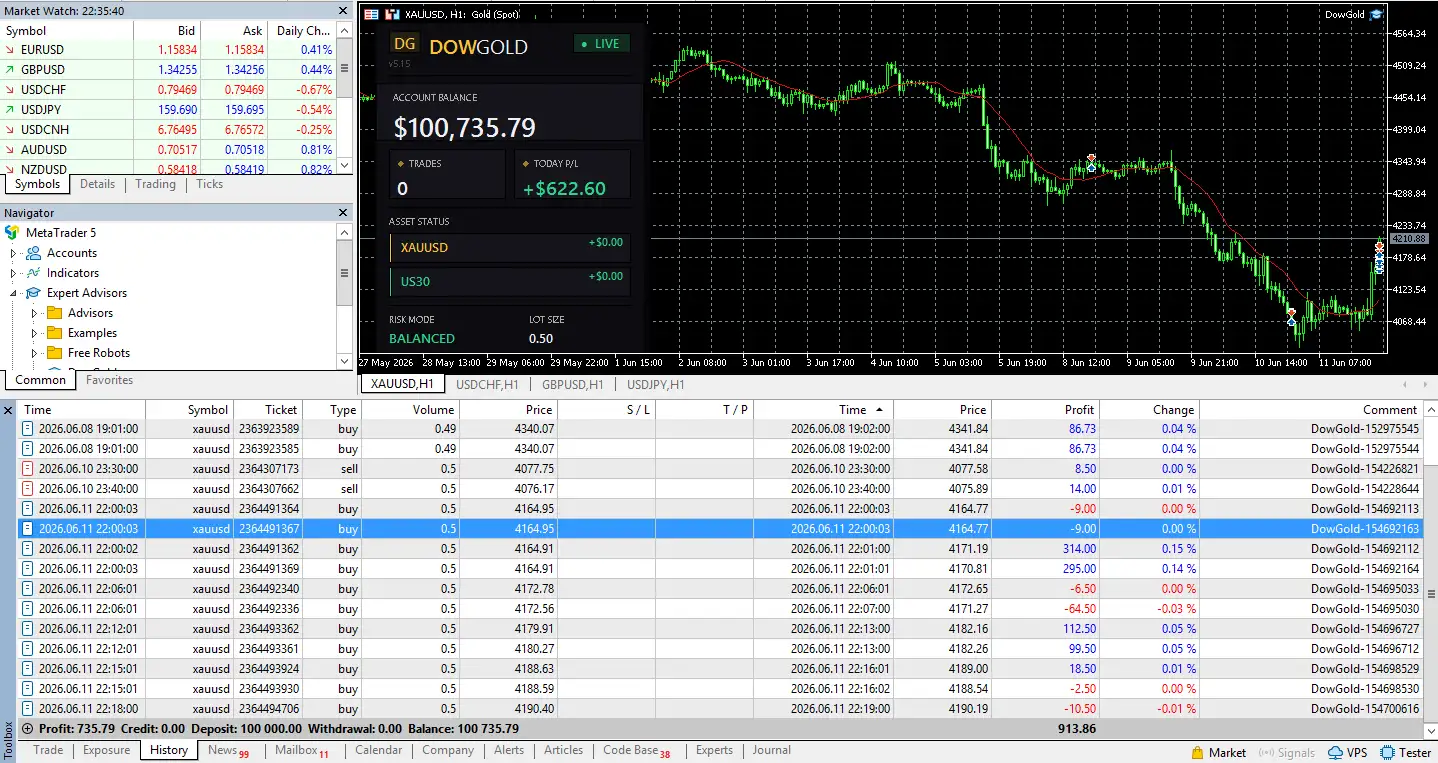Click the DG logo badge in dashboard
Viewport: 1438px width, 763px height.
(x=405, y=43)
